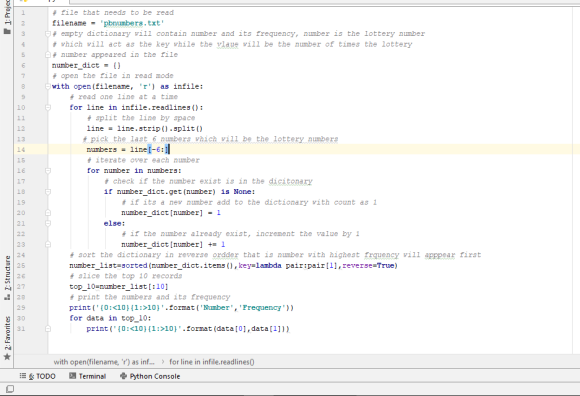The image size is (580, 396).
Task: Click 'top_10=number_list[:10]' on line 27
Action: click(119, 287)
